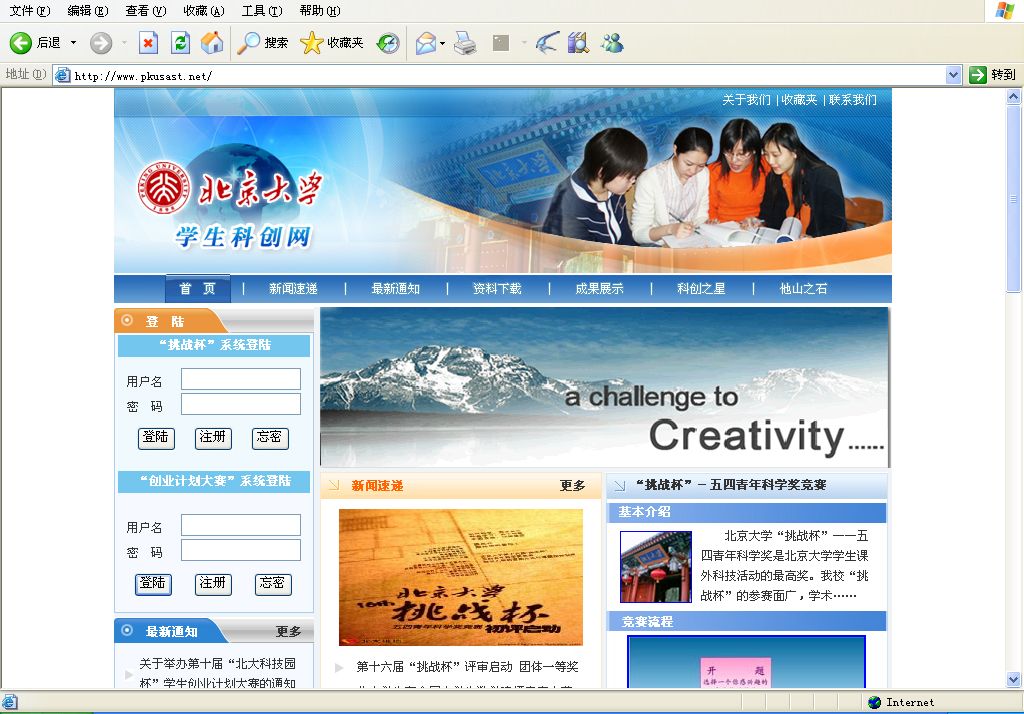Open the 关于我们 link in the header
This screenshot has width=1024, height=714.
click(746, 100)
